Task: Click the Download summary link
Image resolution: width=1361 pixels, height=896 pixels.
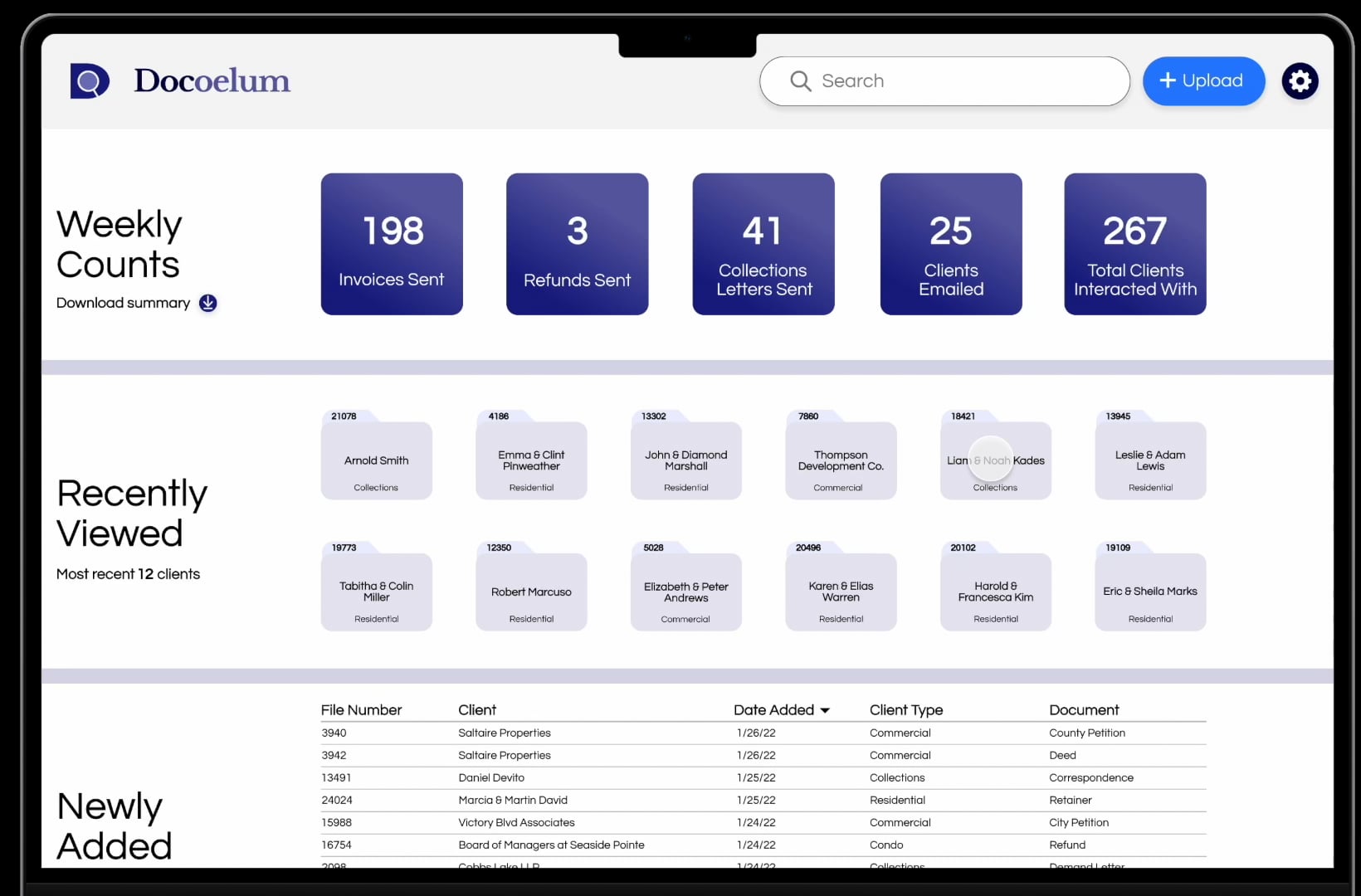Action: pos(123,303)
